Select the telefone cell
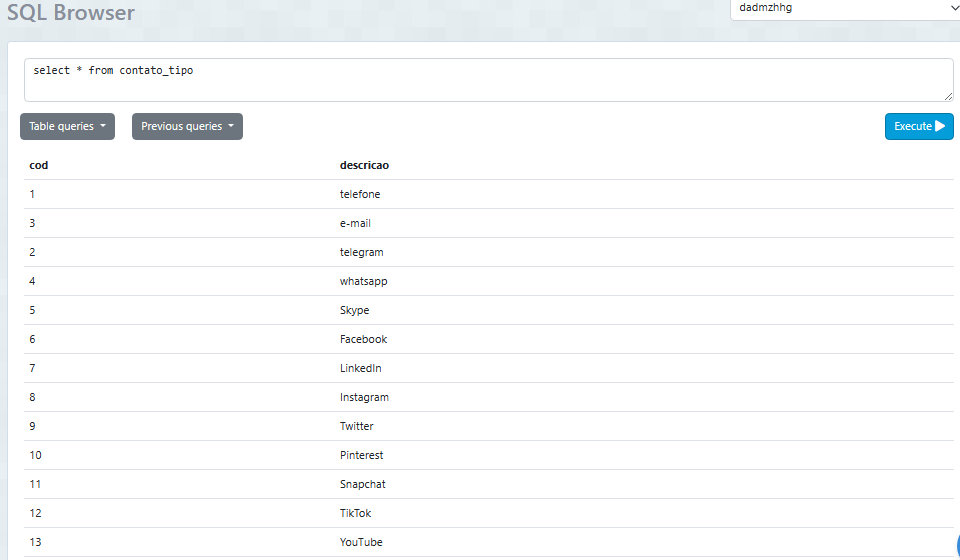Image resolution: width=960 pixels, height=560 pixels. [360, 194]
